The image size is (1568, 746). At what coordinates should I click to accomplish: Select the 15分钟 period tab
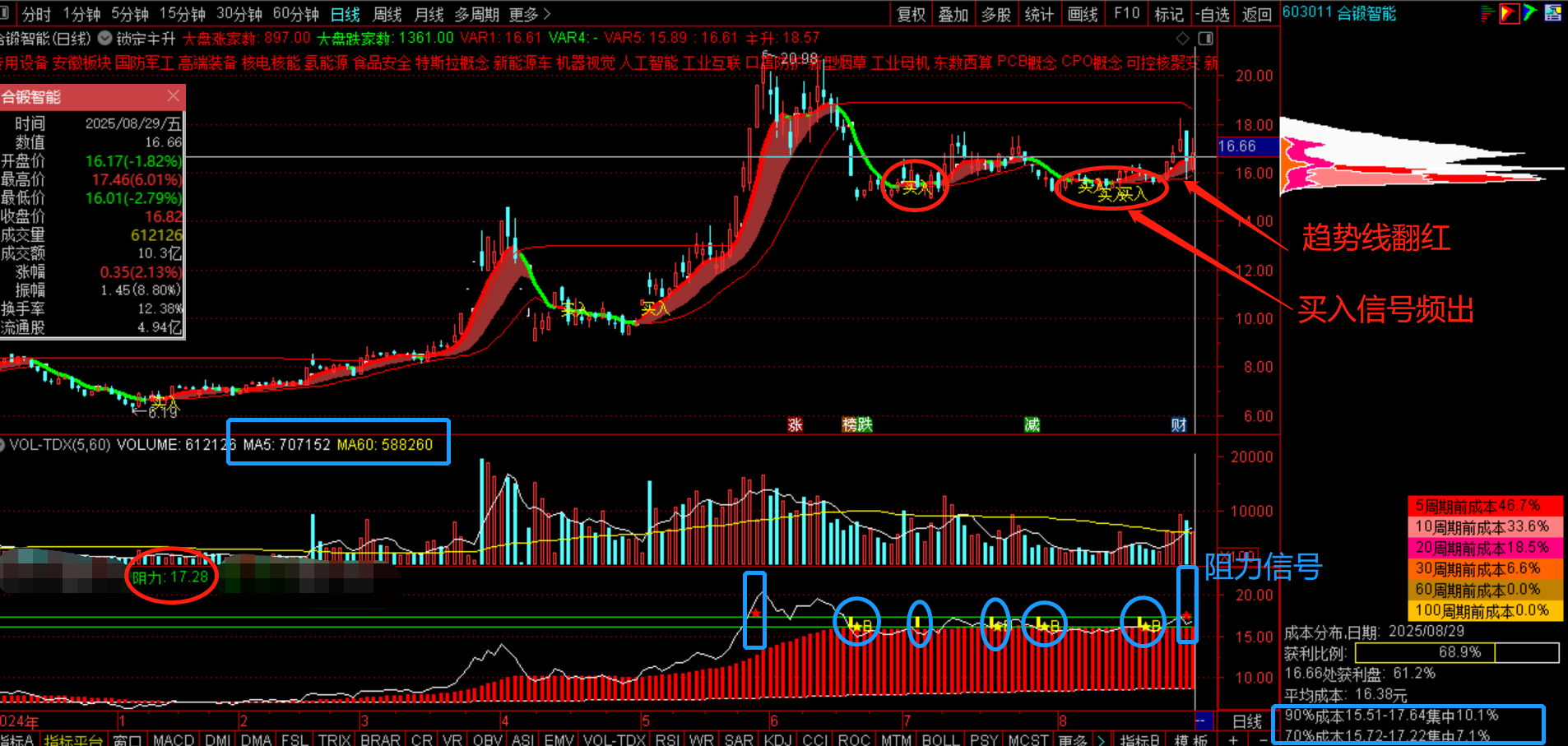coord(182,14)
